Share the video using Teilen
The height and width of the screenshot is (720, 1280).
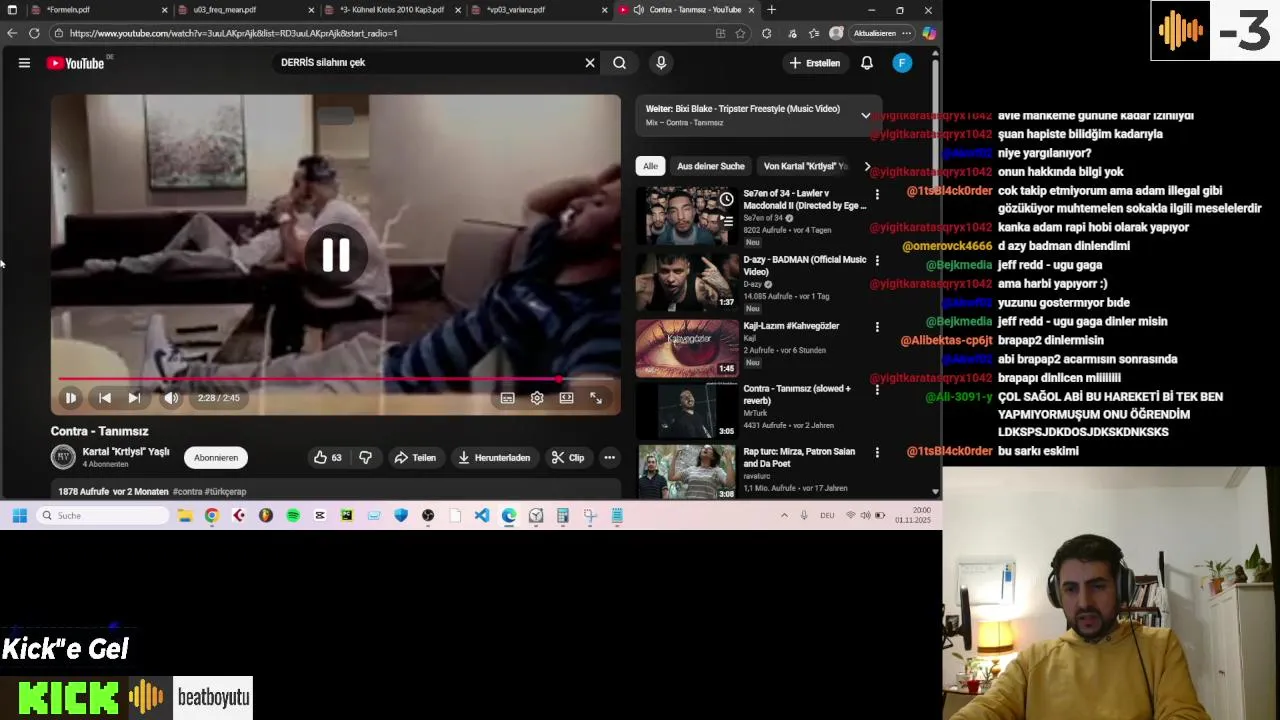pos(415,458)
